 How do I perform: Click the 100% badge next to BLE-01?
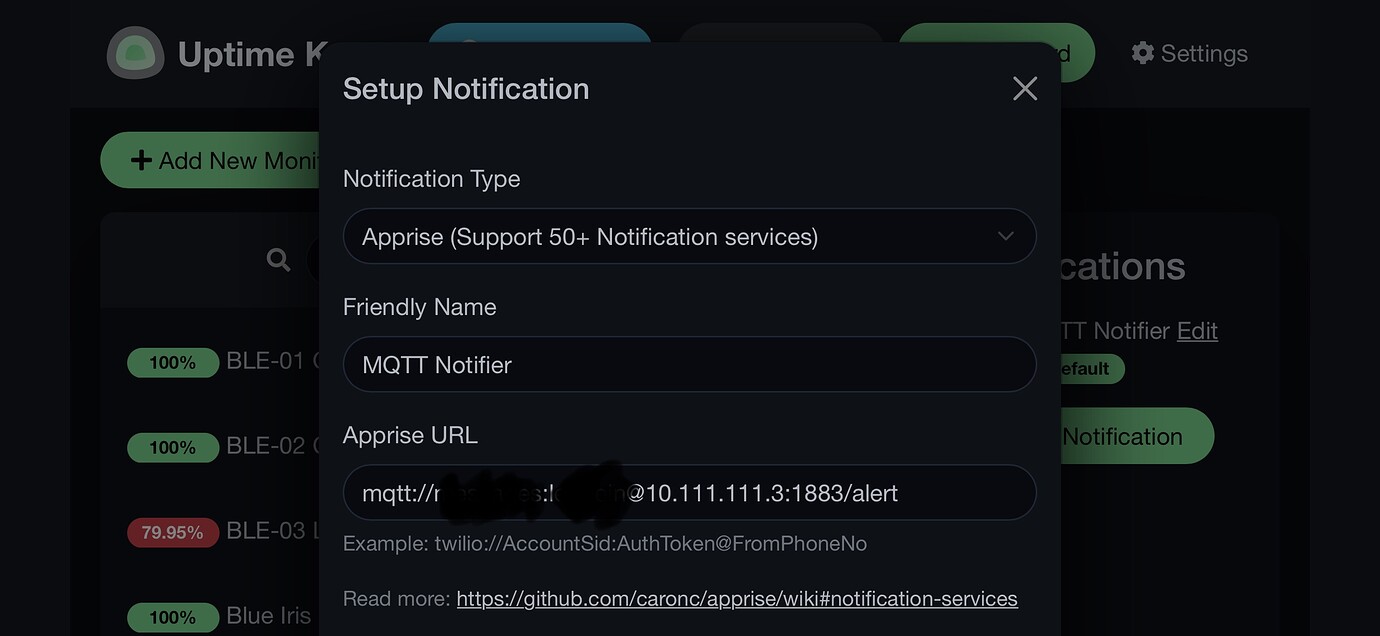[172, 362]
